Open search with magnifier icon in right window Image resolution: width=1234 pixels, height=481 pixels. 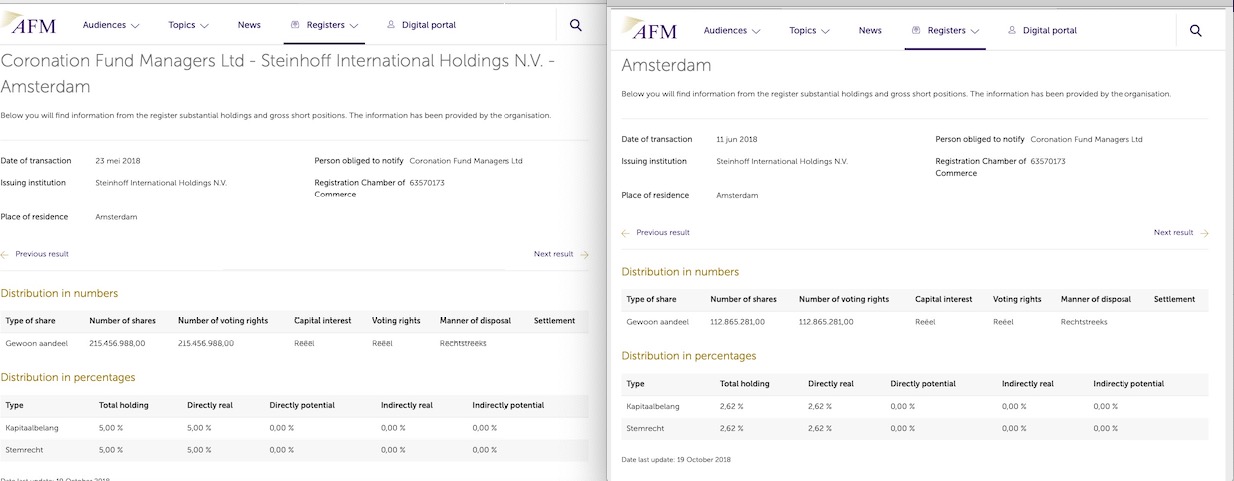[x=1196, y=31]
